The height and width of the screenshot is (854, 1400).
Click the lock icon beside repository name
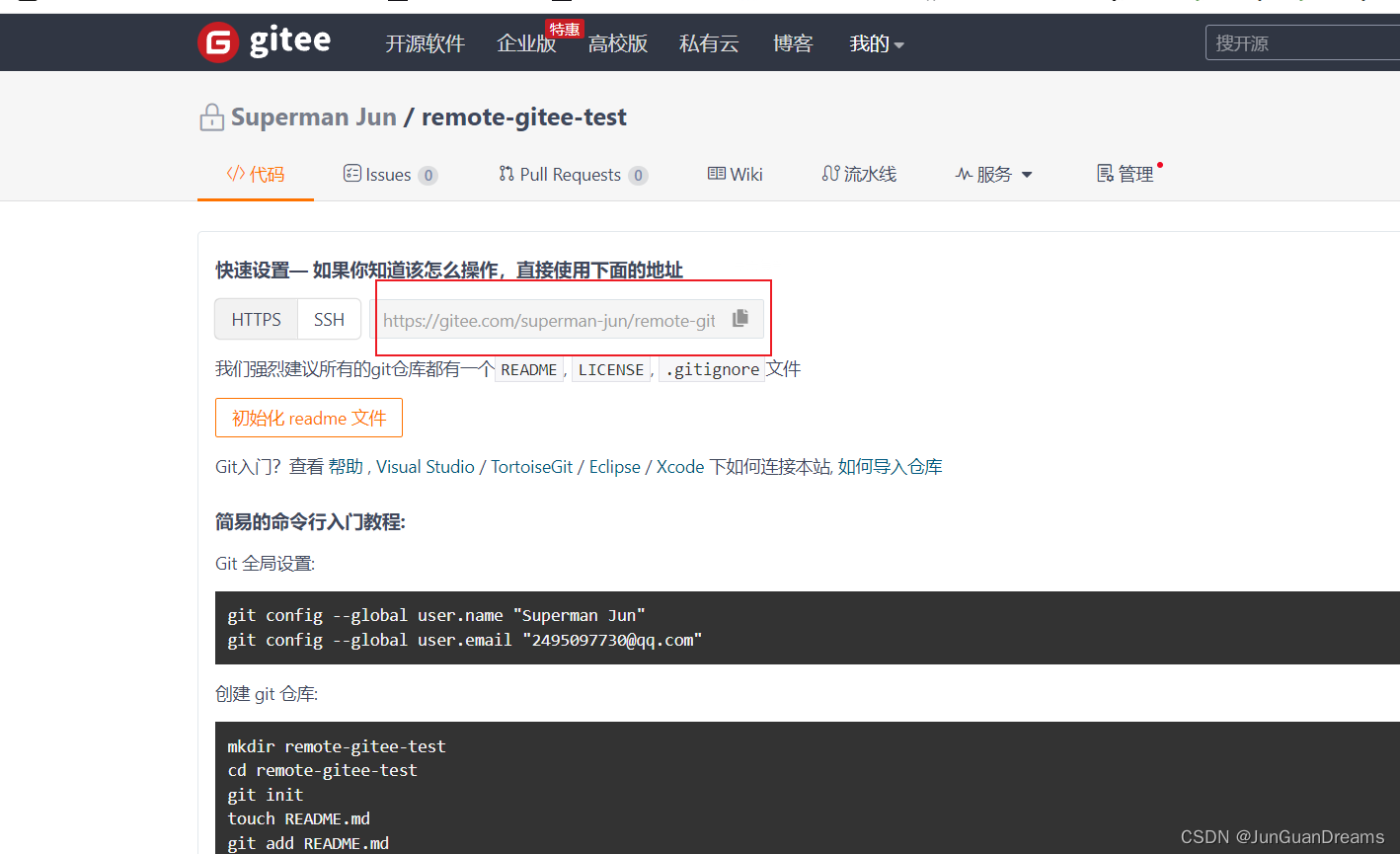pos(210,116)
